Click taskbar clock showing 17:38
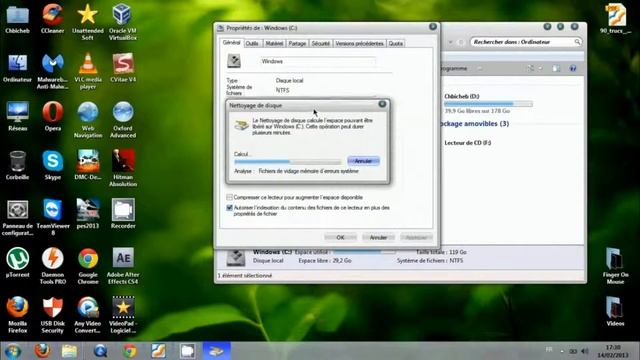Screen dimensions: 640x360 [x=613, y=351]
